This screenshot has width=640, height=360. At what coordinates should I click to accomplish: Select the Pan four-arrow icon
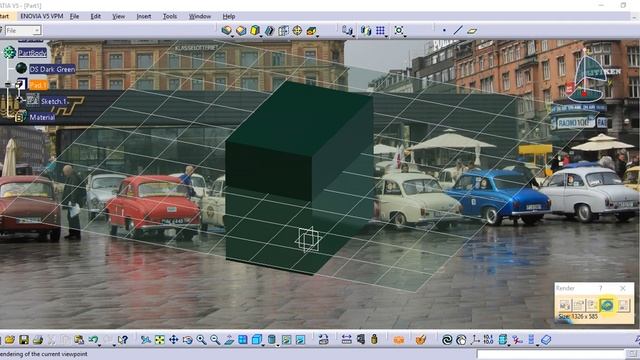[x=173, y=340]
